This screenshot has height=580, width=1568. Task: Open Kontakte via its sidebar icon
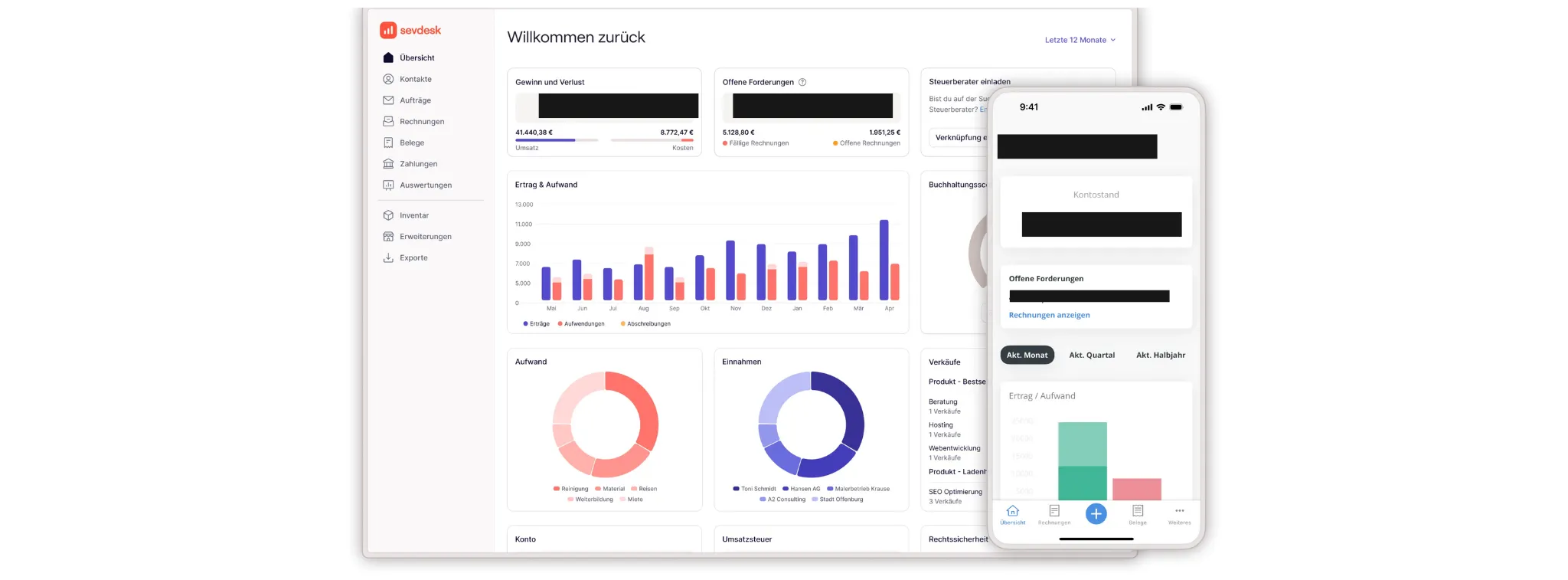tap(388, 79)
